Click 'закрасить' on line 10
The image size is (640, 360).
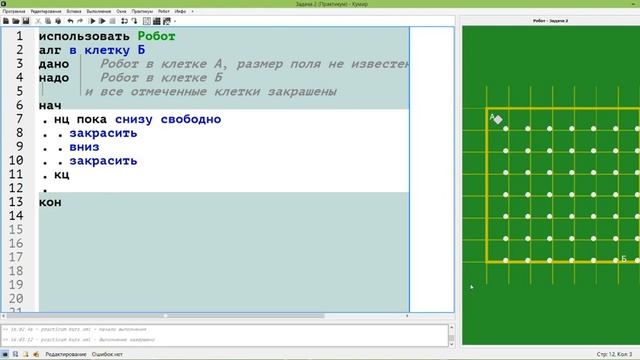pos(103,161)
